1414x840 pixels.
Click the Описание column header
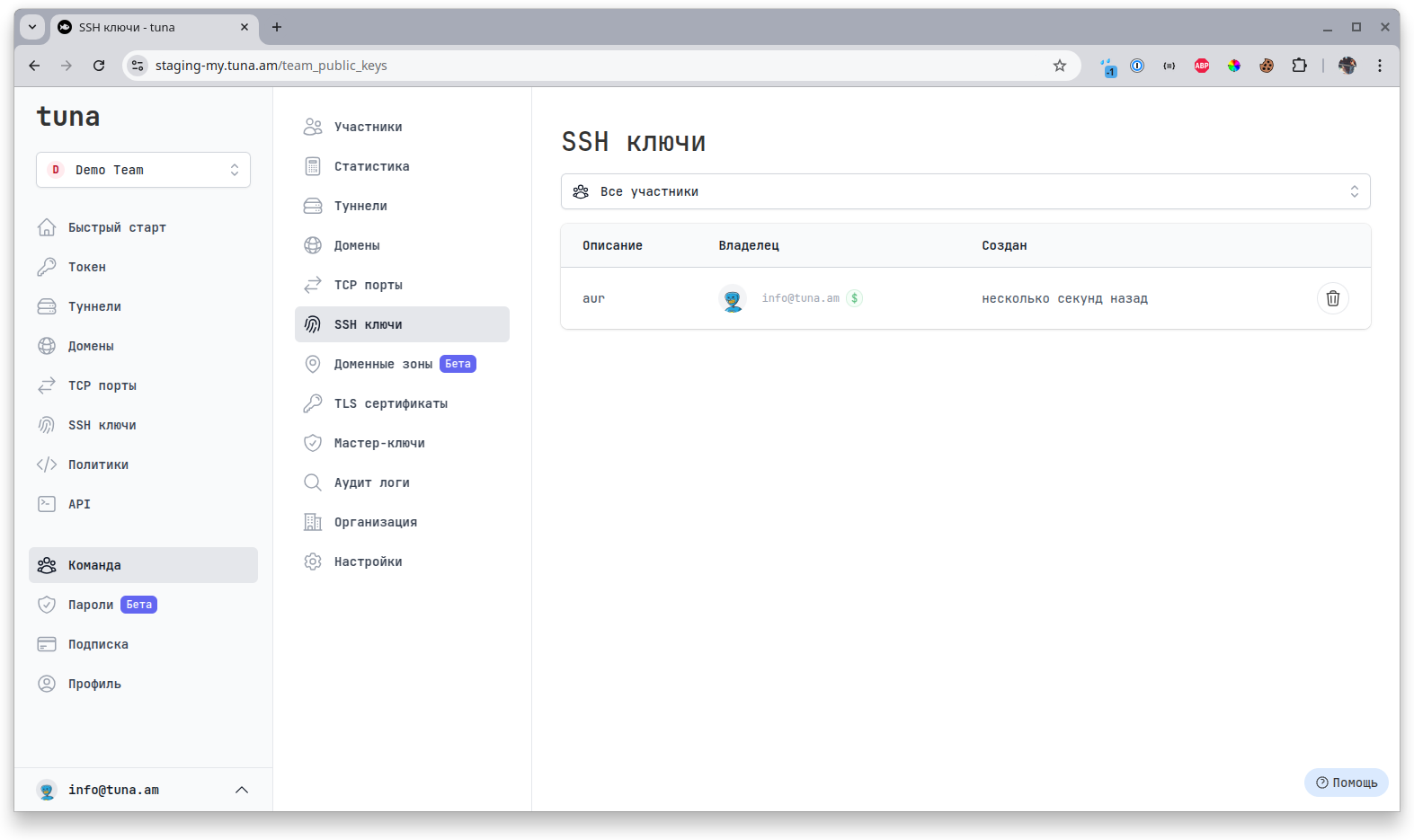612,245
